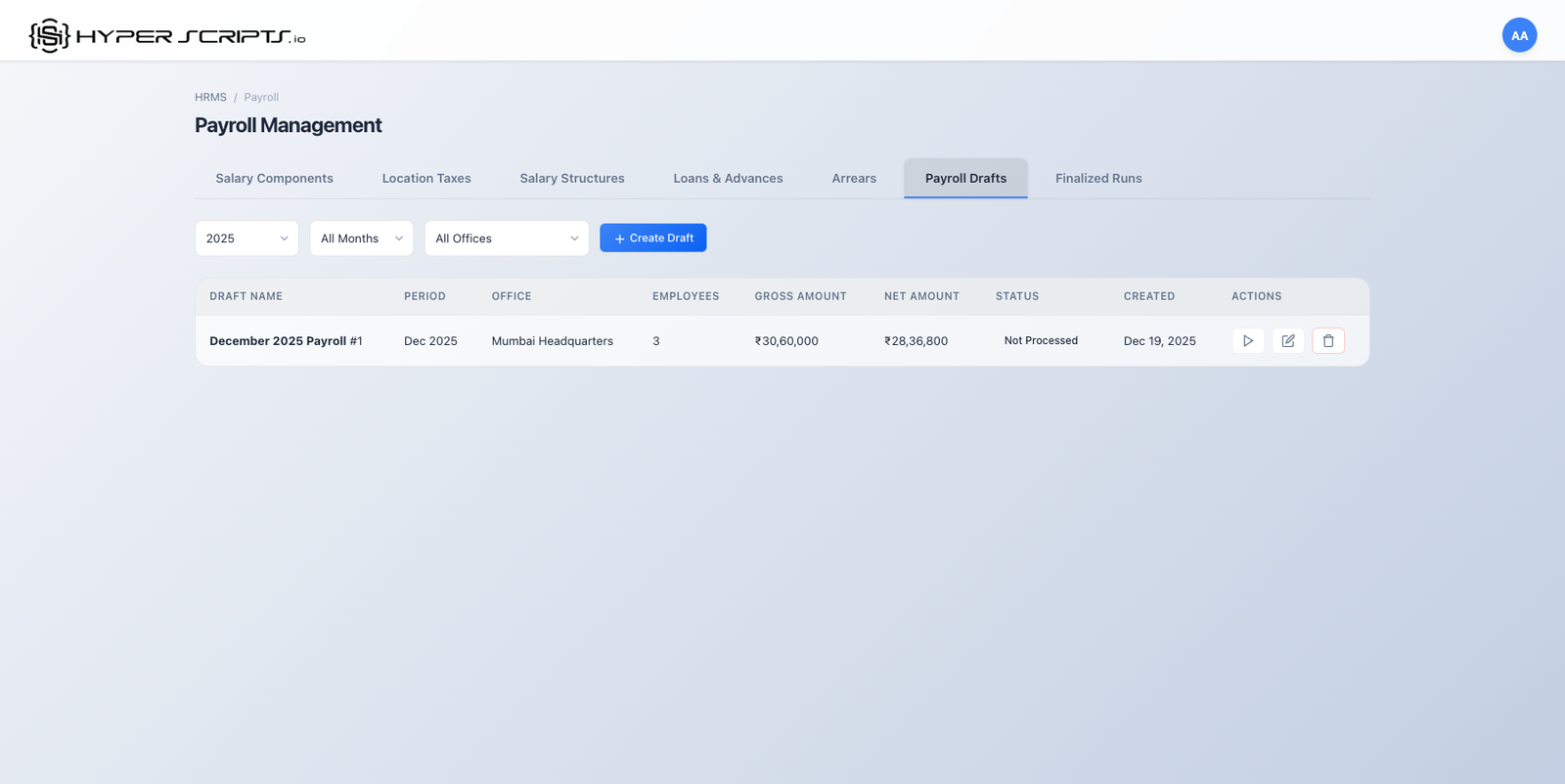Select the Loans & Advances tab
This screenshot has height=784, width=1565.
point(728,179)
